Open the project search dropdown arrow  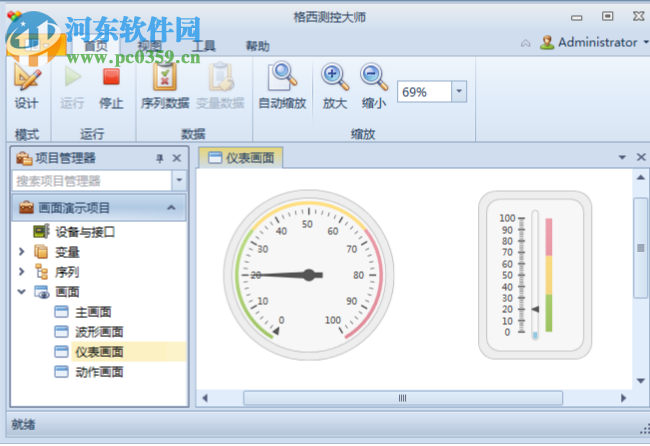click(179, 180)
